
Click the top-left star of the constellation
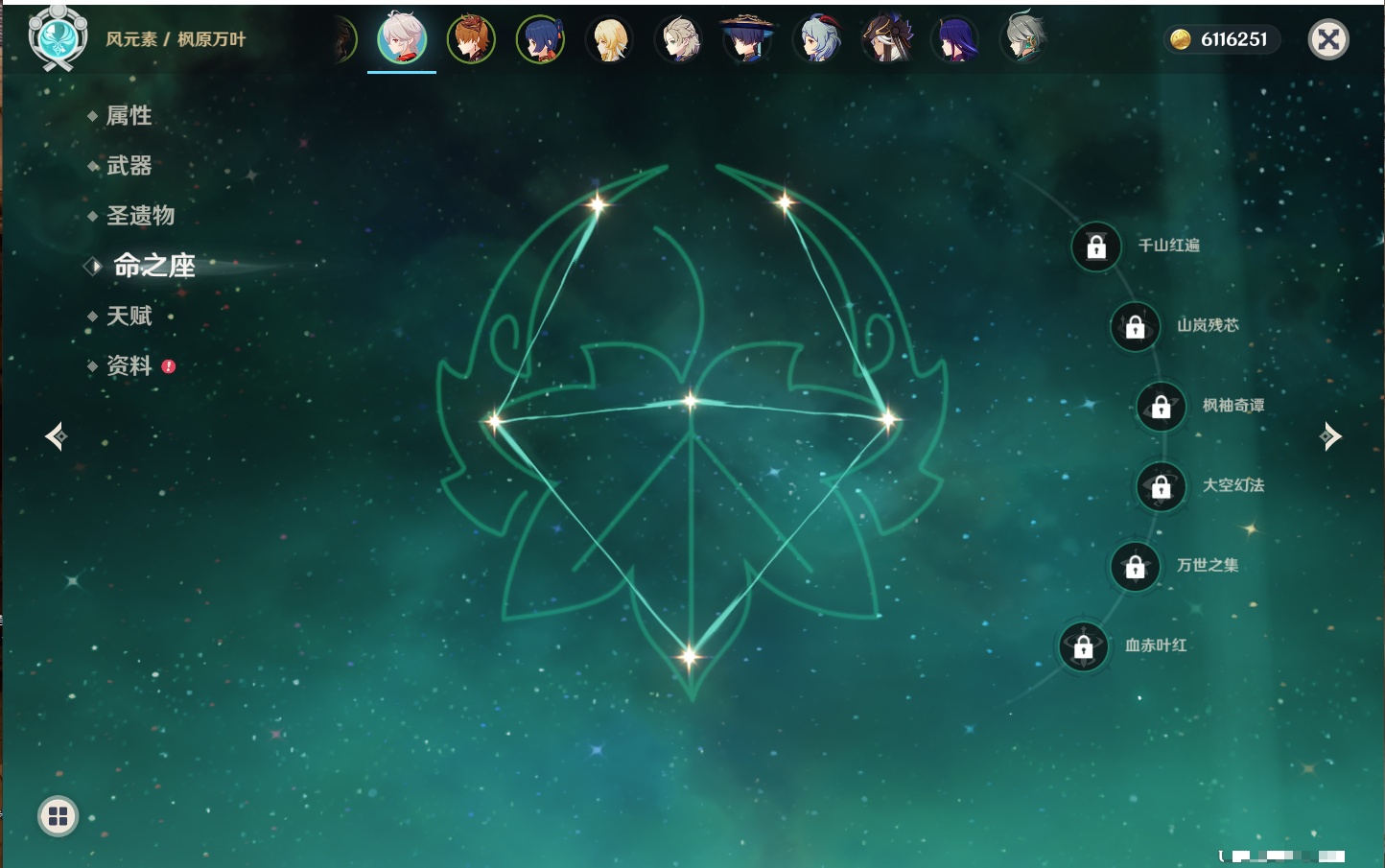click(598, 203)
